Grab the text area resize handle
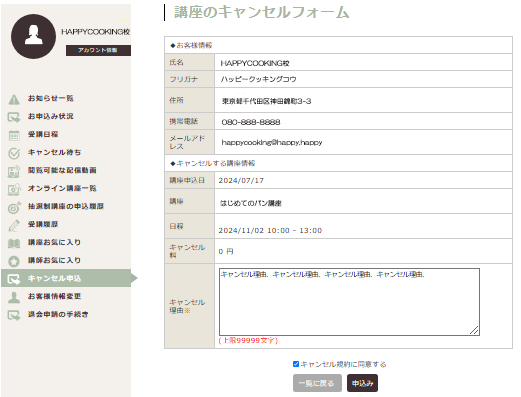Image resolution: width=521 pixels, height=397 pixels. (x=474, y=330)
